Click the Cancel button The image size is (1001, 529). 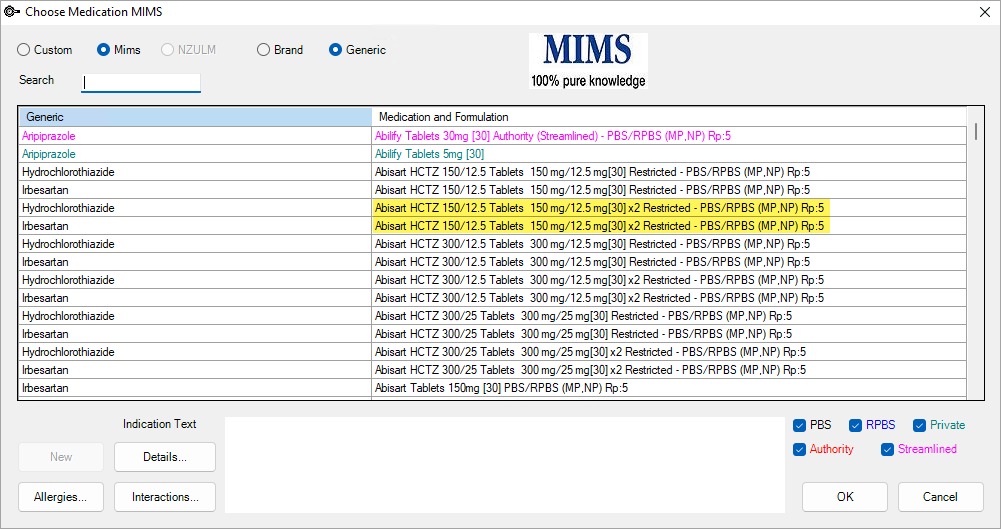(x=940, y=497)
